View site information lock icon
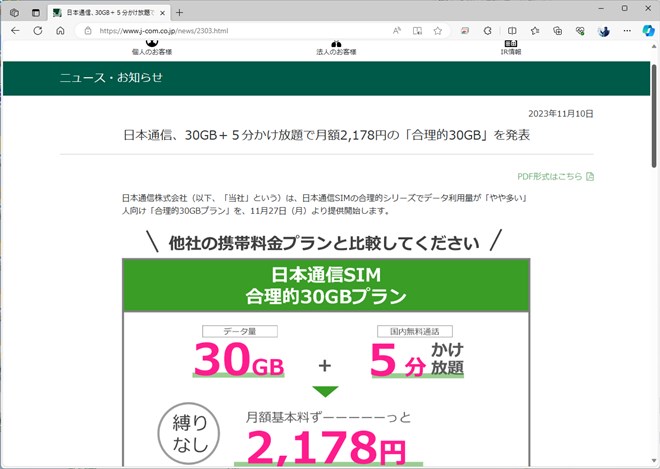 click(88, 31)
